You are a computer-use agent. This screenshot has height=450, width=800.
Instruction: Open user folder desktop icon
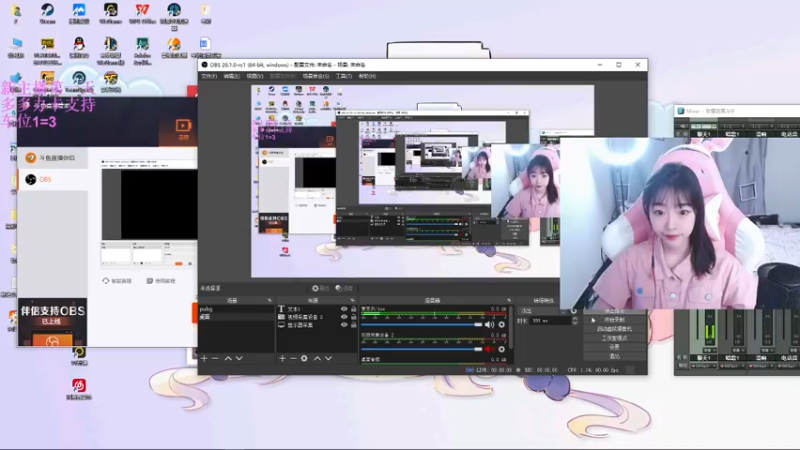[16, 14]
